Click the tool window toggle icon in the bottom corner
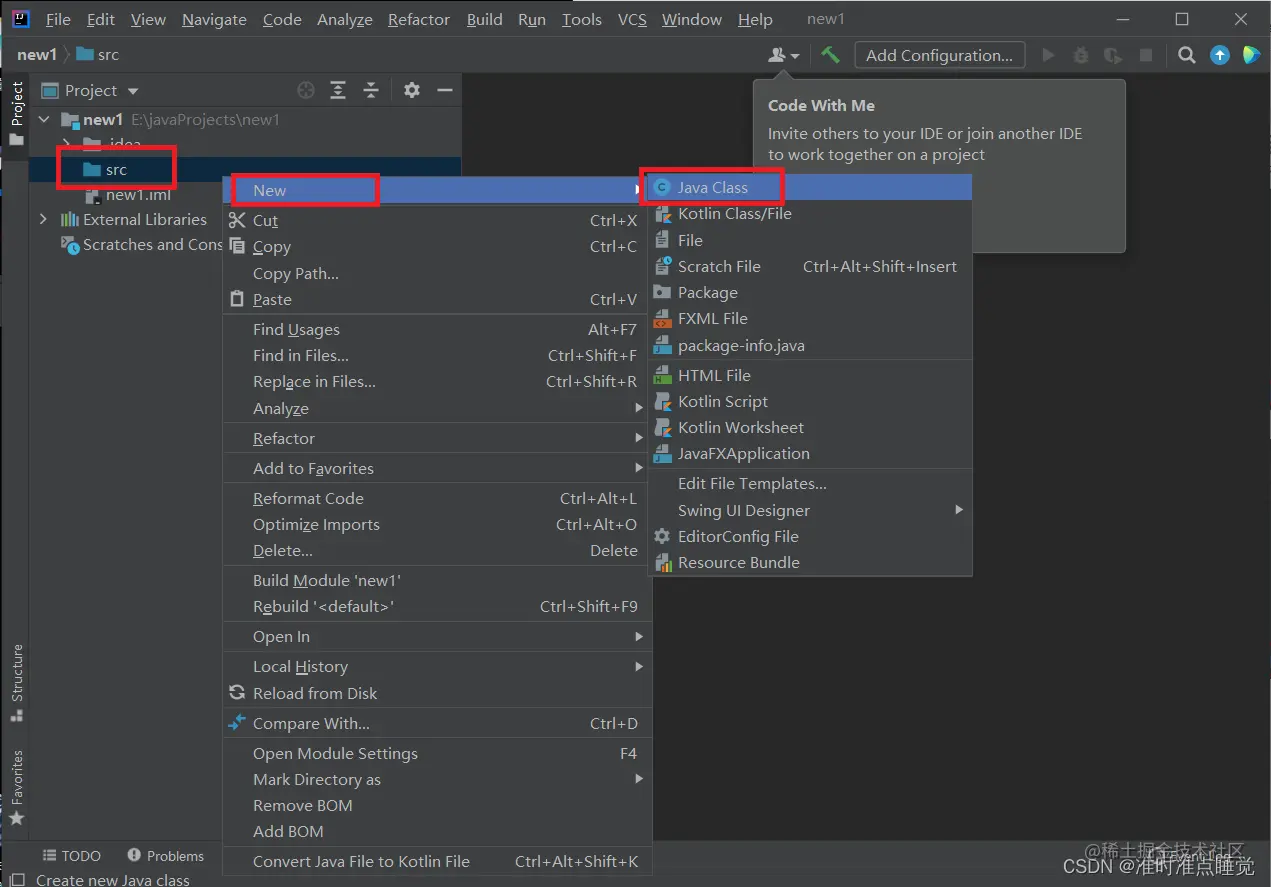 click(17, 880)
